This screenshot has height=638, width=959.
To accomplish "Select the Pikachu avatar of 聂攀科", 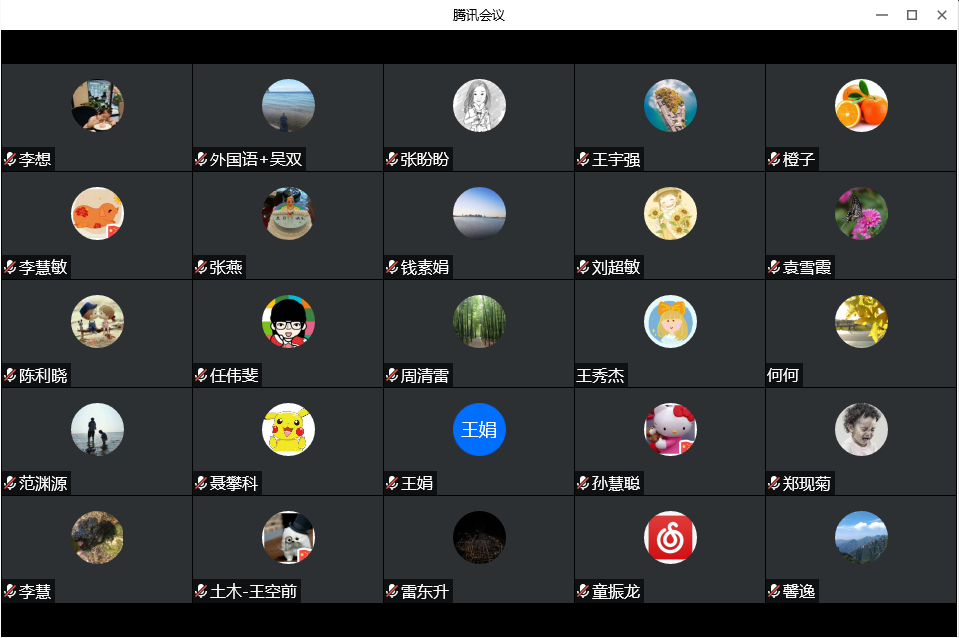I will [288, 429].
